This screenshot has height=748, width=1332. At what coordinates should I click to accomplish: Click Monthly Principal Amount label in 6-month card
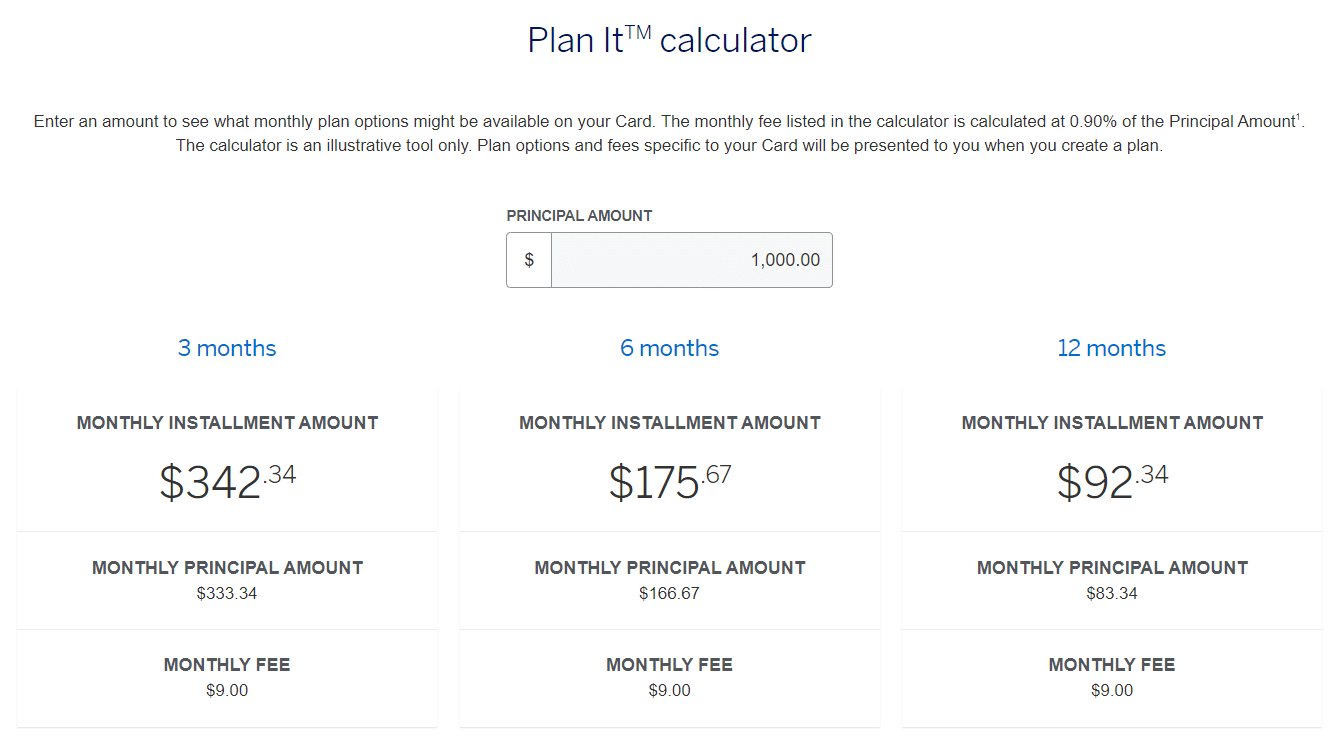[x=669, y=568]
